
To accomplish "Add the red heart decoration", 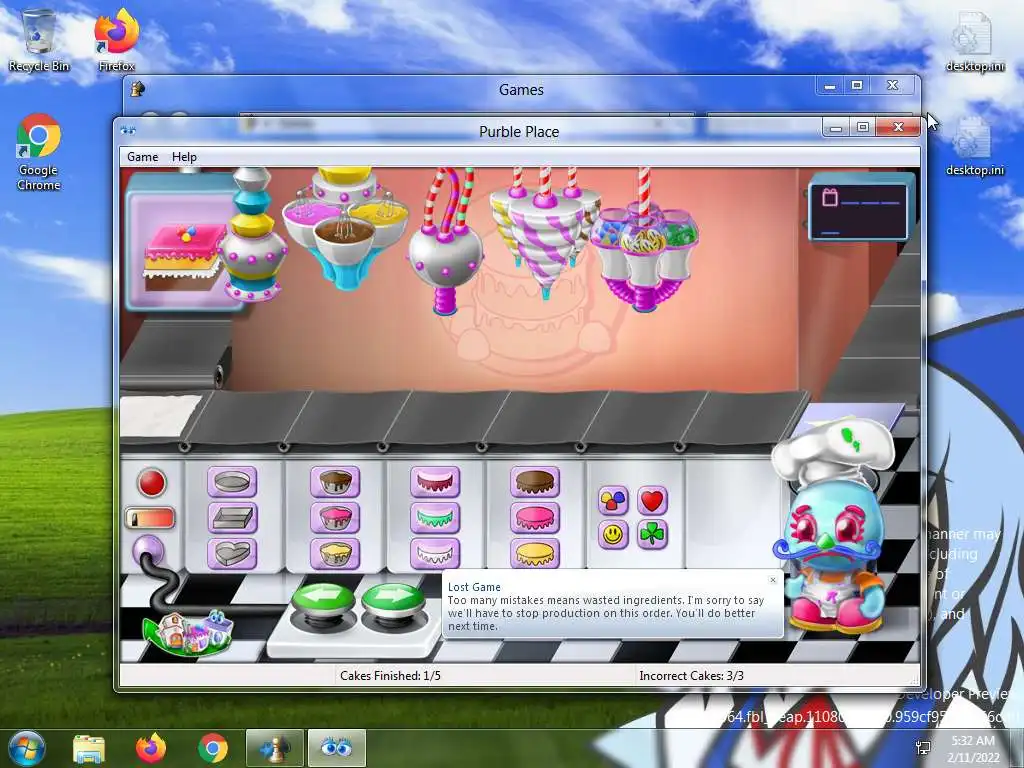I will tap(652, 501).
